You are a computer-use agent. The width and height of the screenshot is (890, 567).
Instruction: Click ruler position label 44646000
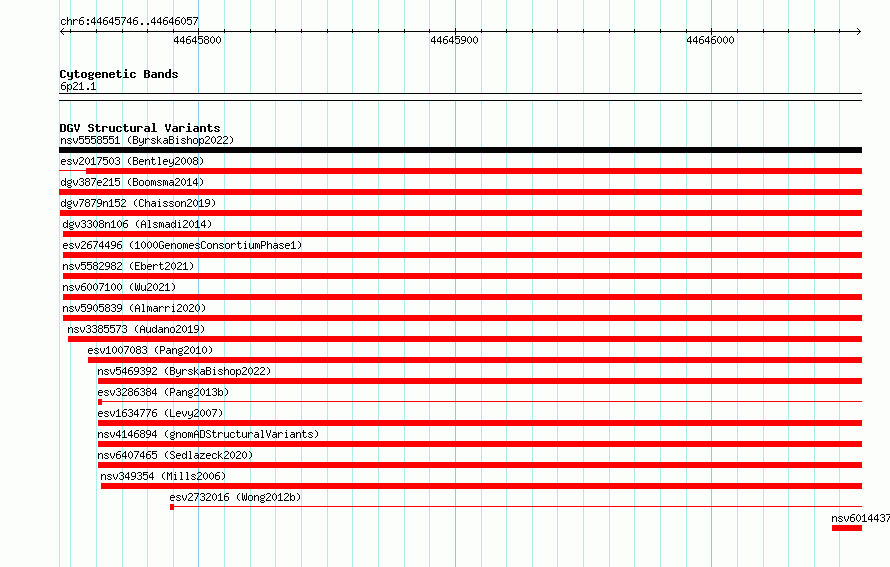711,40
